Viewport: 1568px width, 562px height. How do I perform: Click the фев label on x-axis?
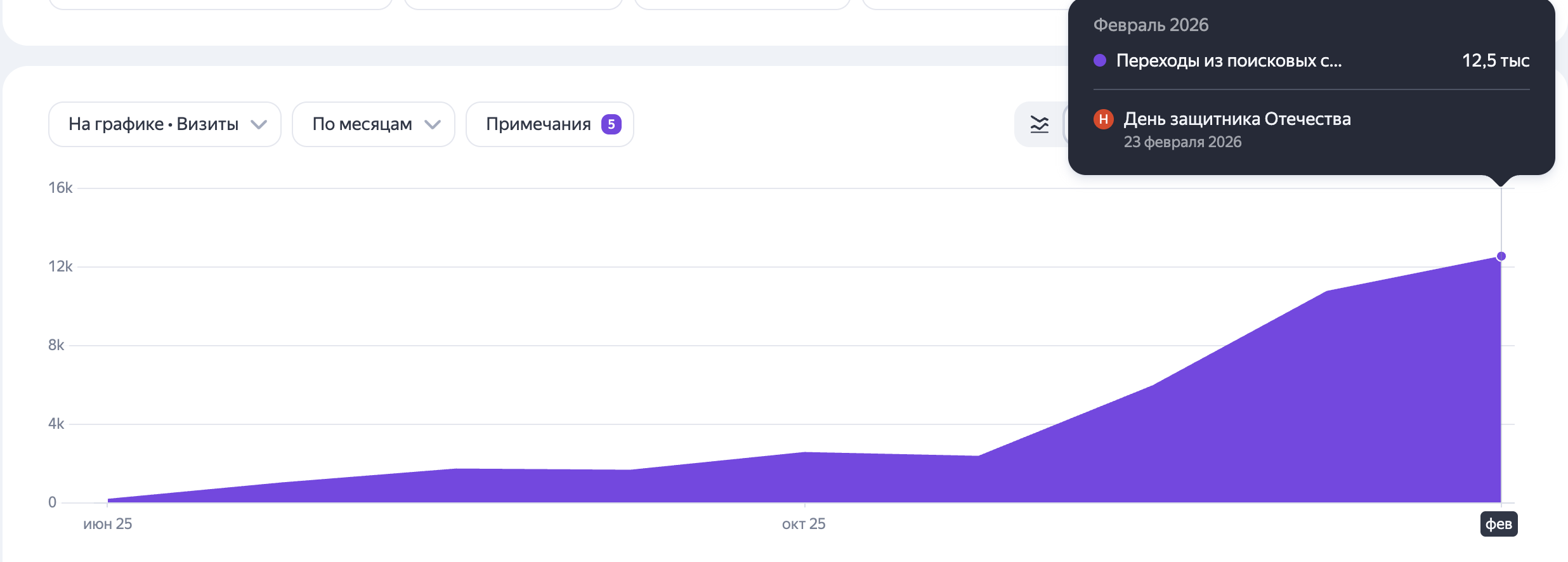1498,524
